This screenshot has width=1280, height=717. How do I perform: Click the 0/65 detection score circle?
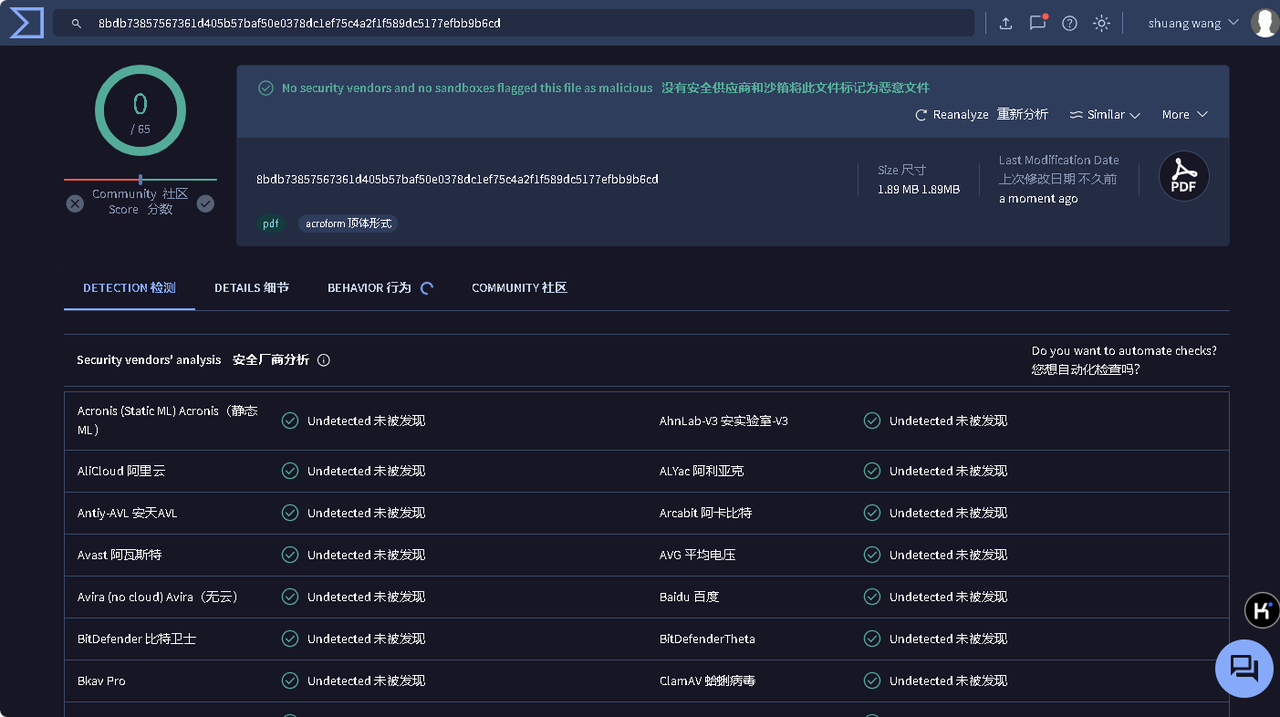point(140,111)
